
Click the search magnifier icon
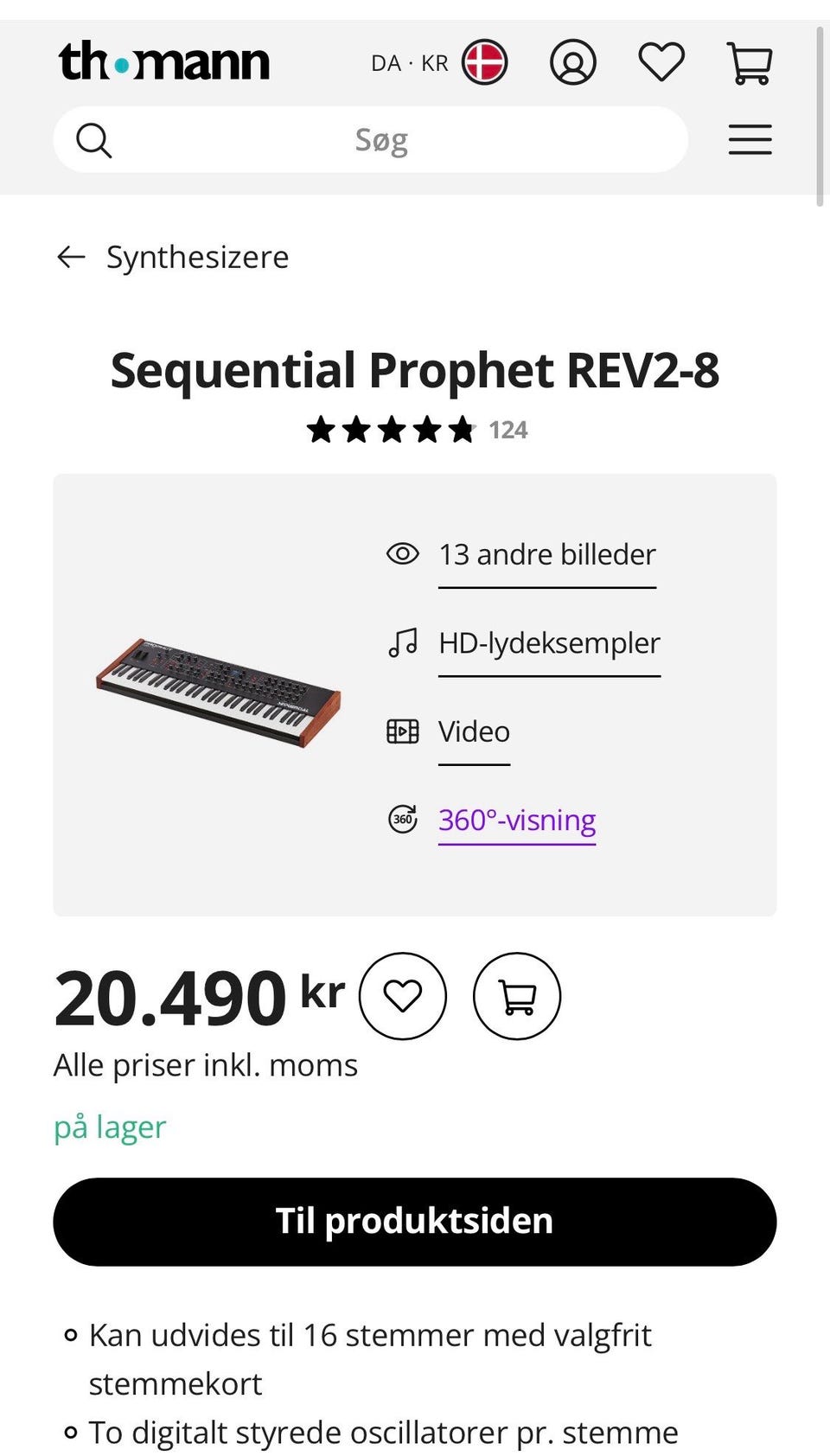click(93, 140)
